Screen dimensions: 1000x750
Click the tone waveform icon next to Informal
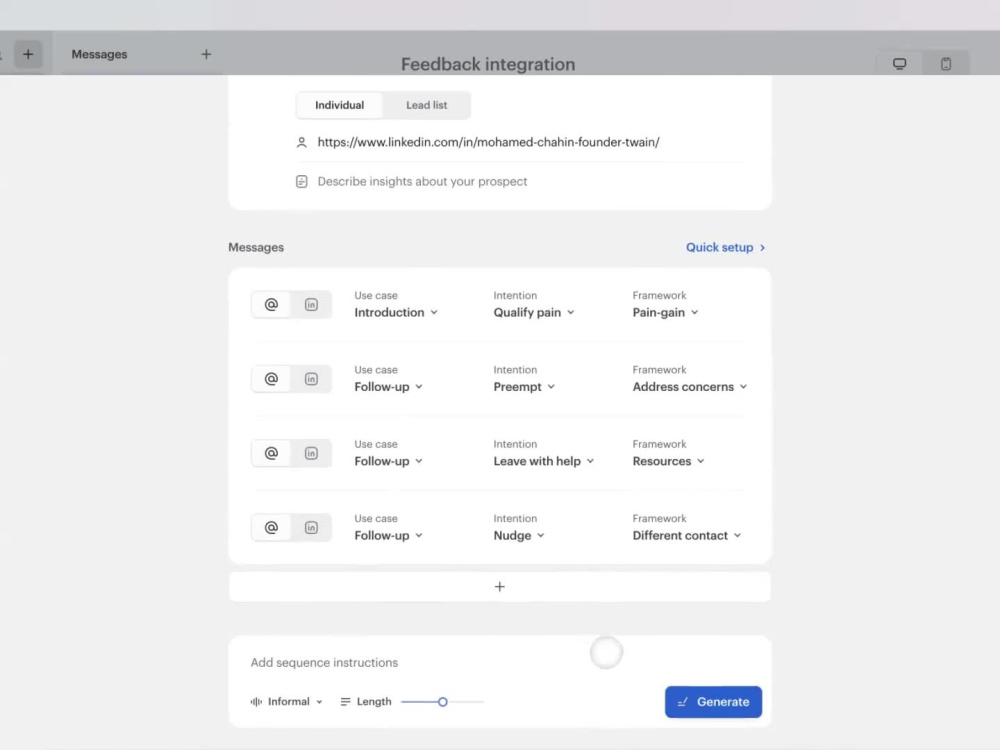tap(256, 702)
